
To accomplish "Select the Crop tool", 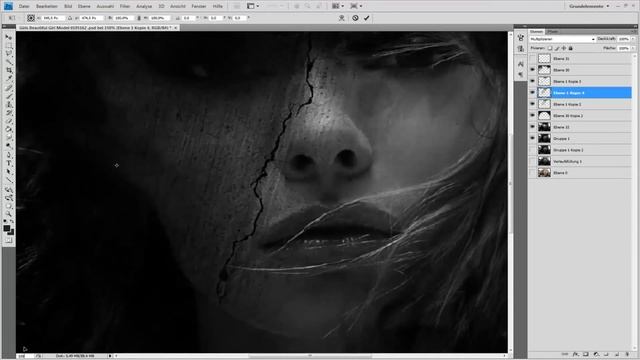I will tap(9, 70).
